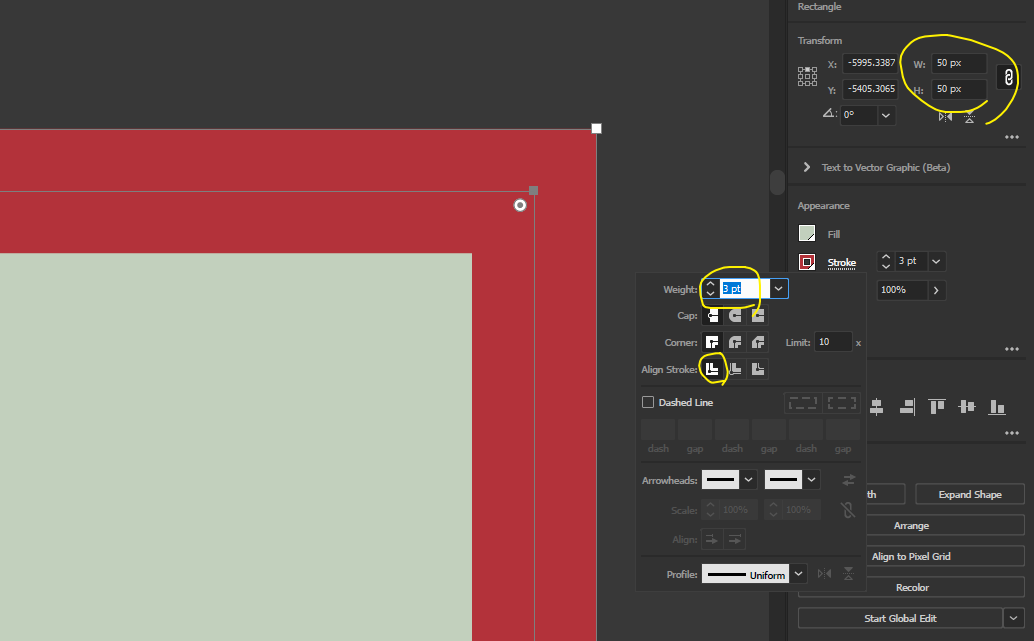Open the stroke Weight dropdown
This screenshot has width=1034, height=641.
(x=778, y=288)
